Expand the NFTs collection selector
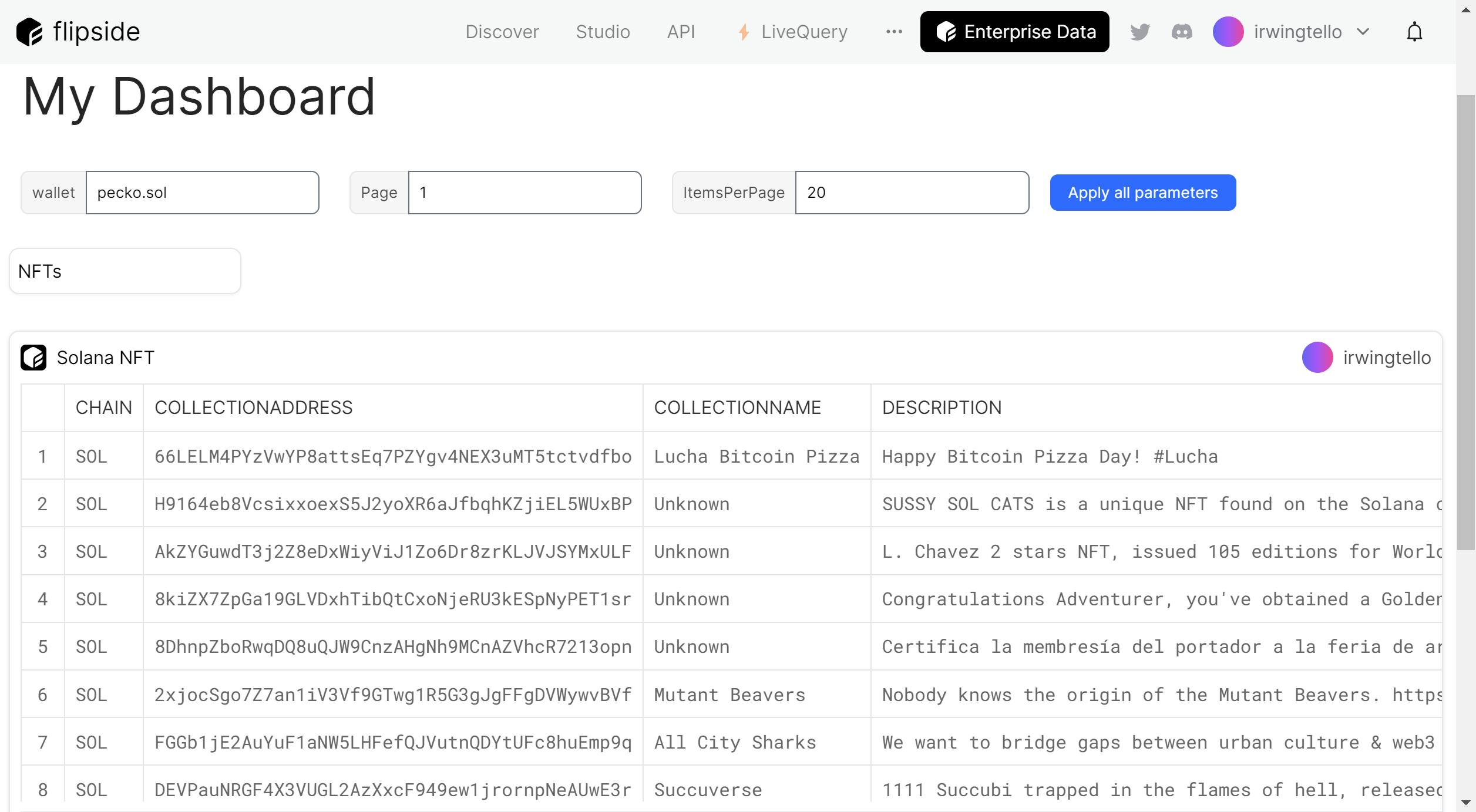Screen dimensions: 1476x812 (125, 270)
